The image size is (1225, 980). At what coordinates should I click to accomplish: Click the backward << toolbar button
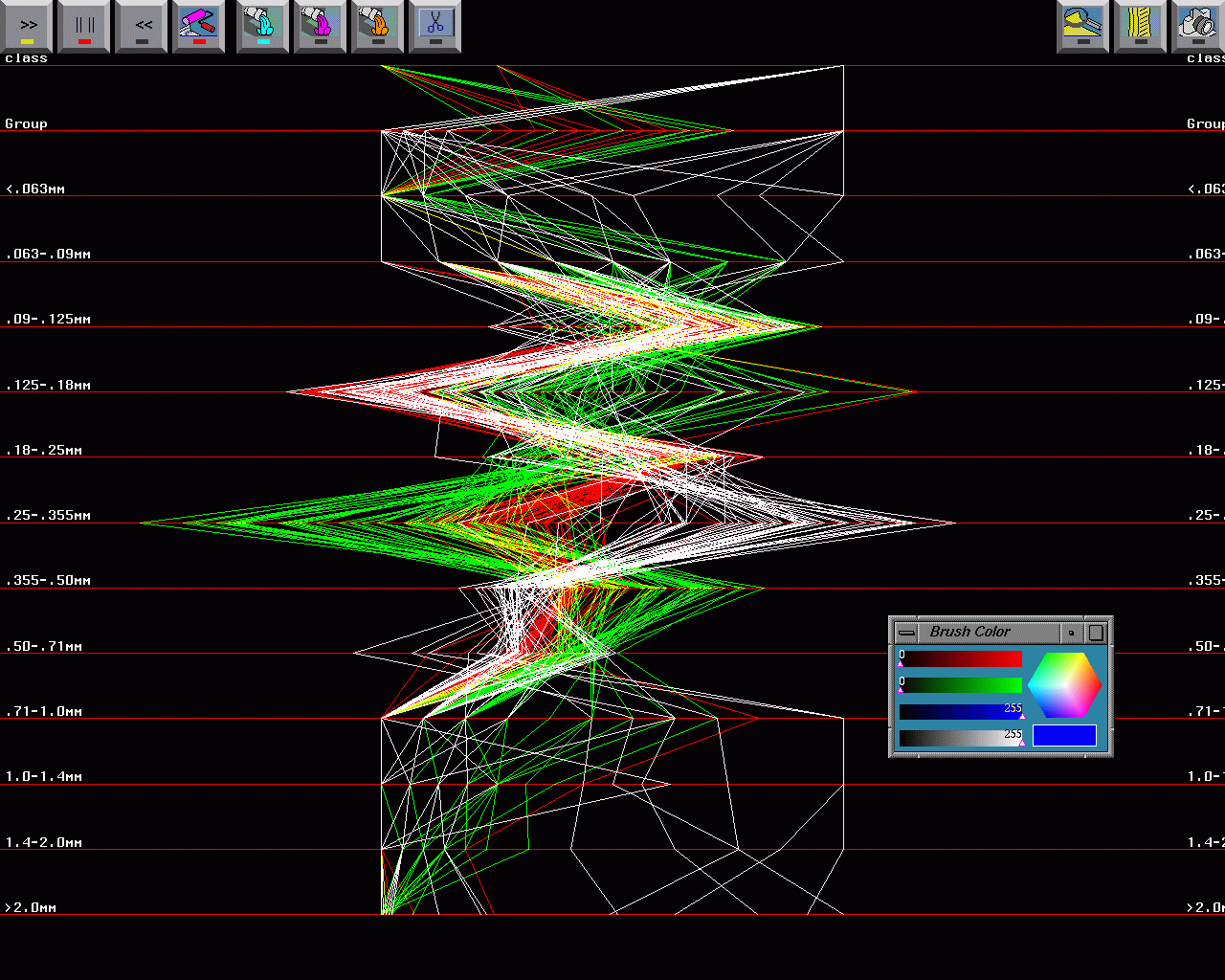coord(142,26)
